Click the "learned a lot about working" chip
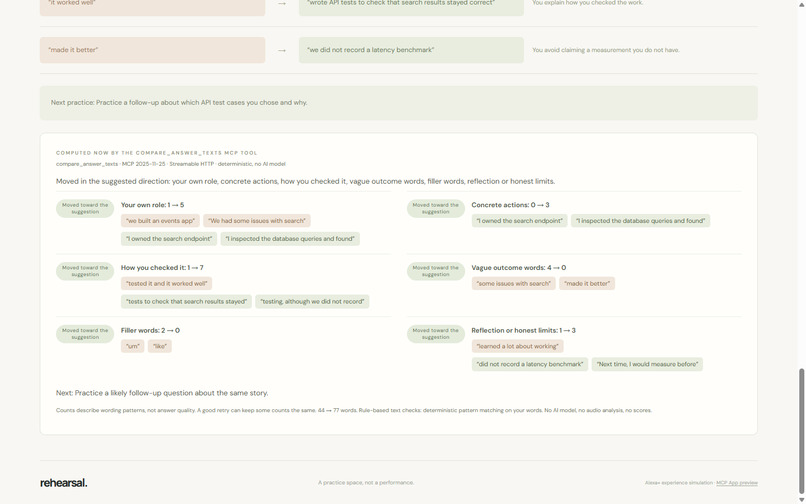 point(518,346)
